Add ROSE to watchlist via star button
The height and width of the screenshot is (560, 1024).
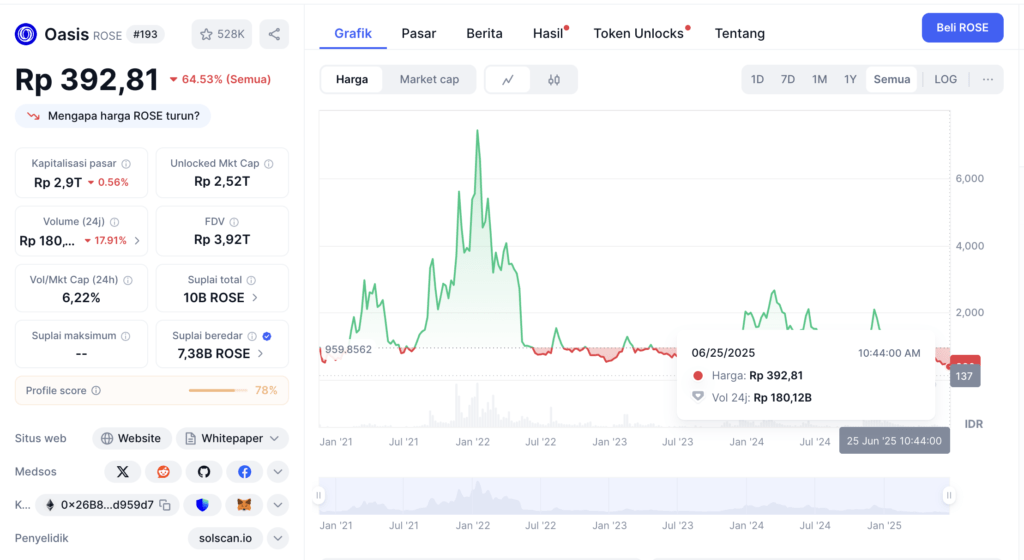click(222, 34)
